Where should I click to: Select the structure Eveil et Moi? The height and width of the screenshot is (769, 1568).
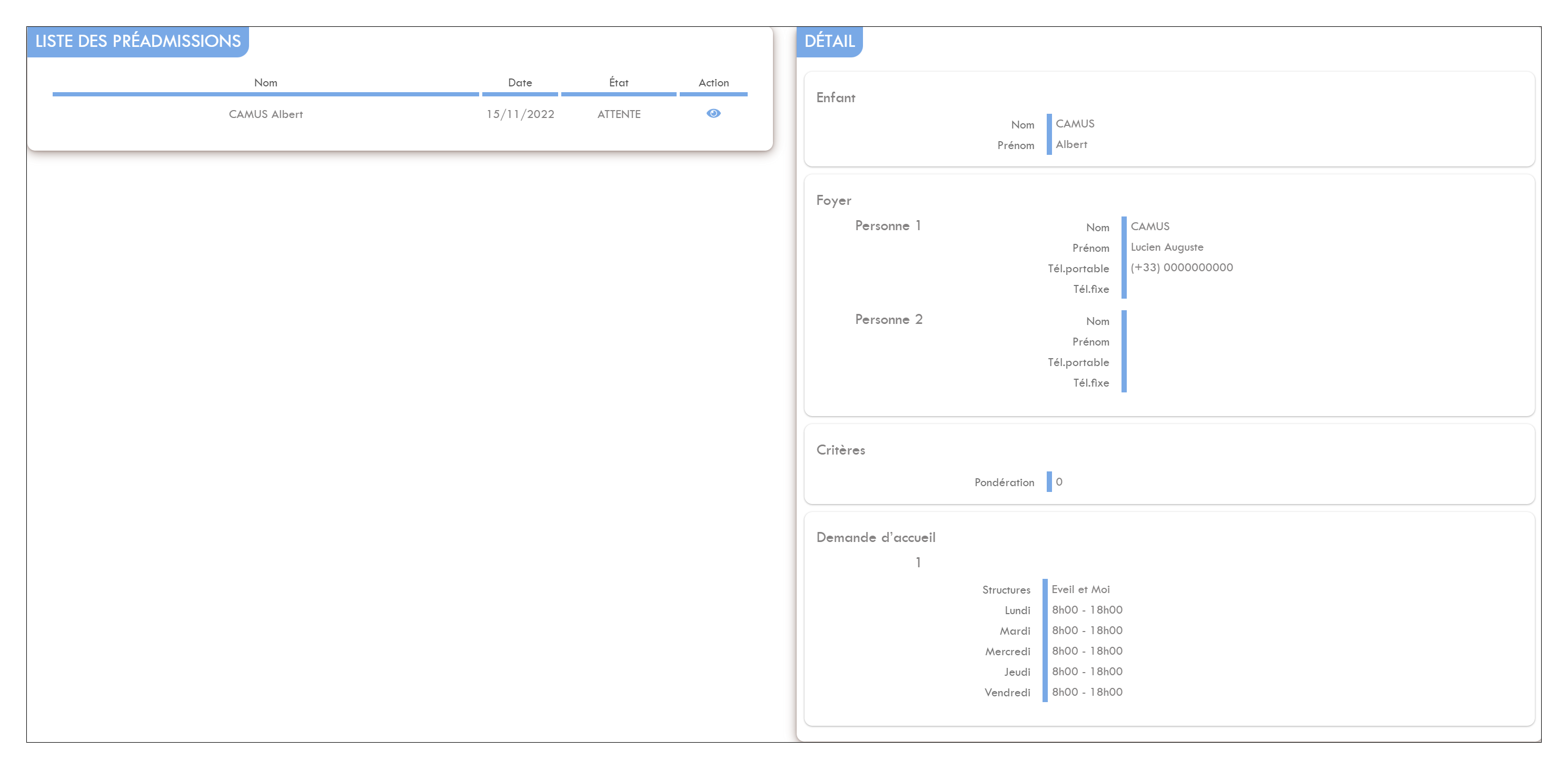(x=1080, y=589)
